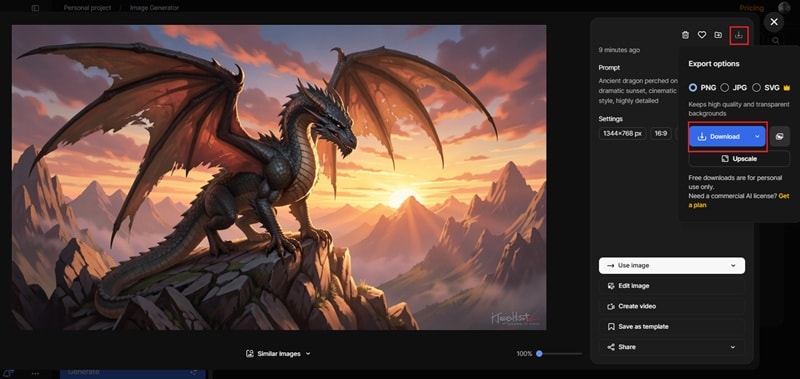Delete the image with the trash icon
Image resolution: width=800 pixels, height=379 pixels.
685,35
